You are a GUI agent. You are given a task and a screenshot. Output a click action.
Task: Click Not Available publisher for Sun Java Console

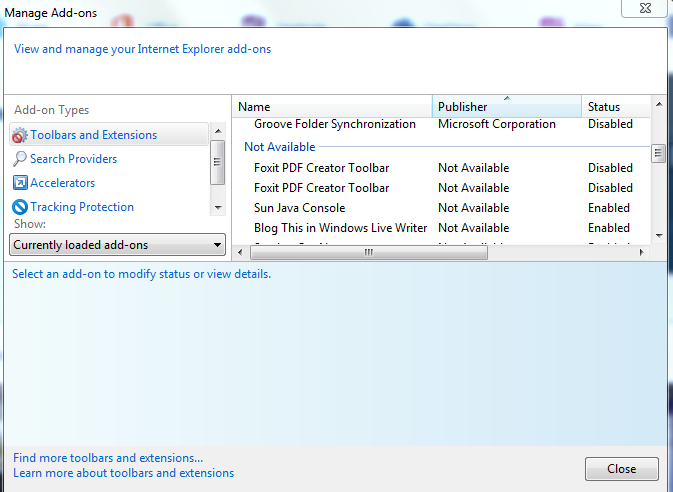[473, 208]
